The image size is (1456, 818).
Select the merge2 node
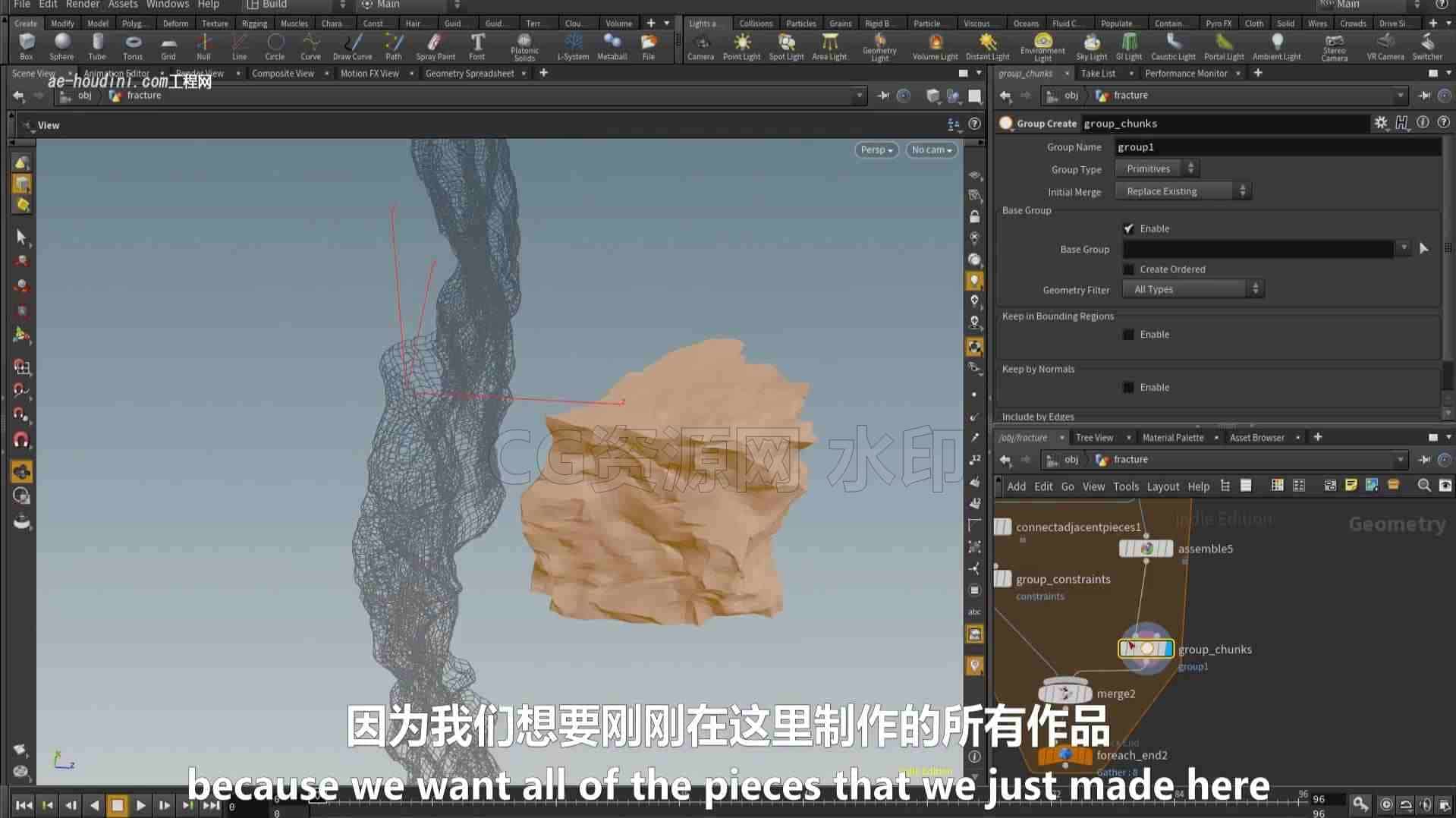(1065, 693)
